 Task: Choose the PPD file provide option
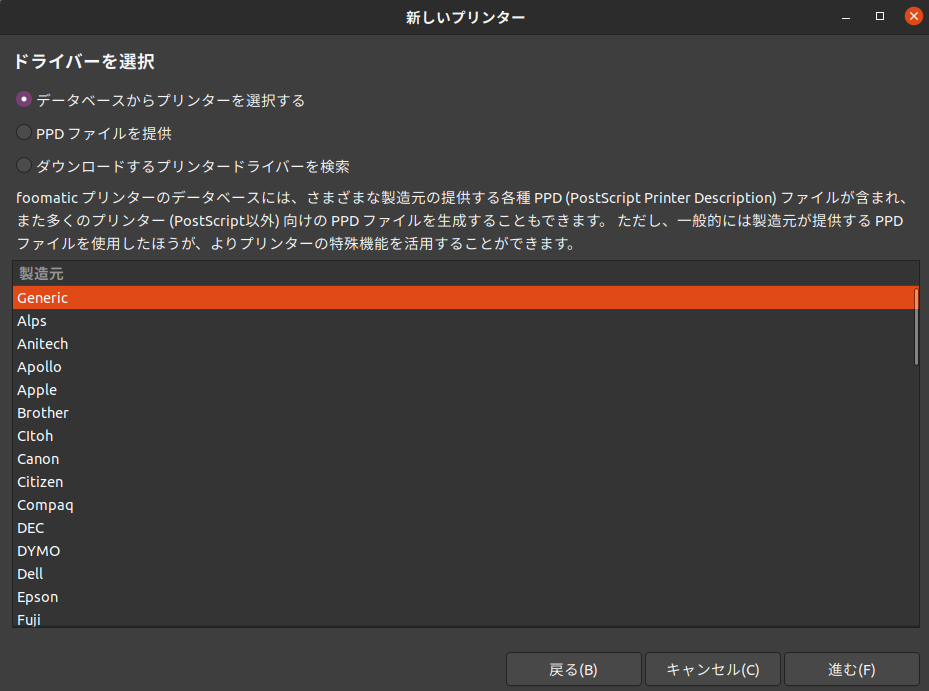(24, 133)
